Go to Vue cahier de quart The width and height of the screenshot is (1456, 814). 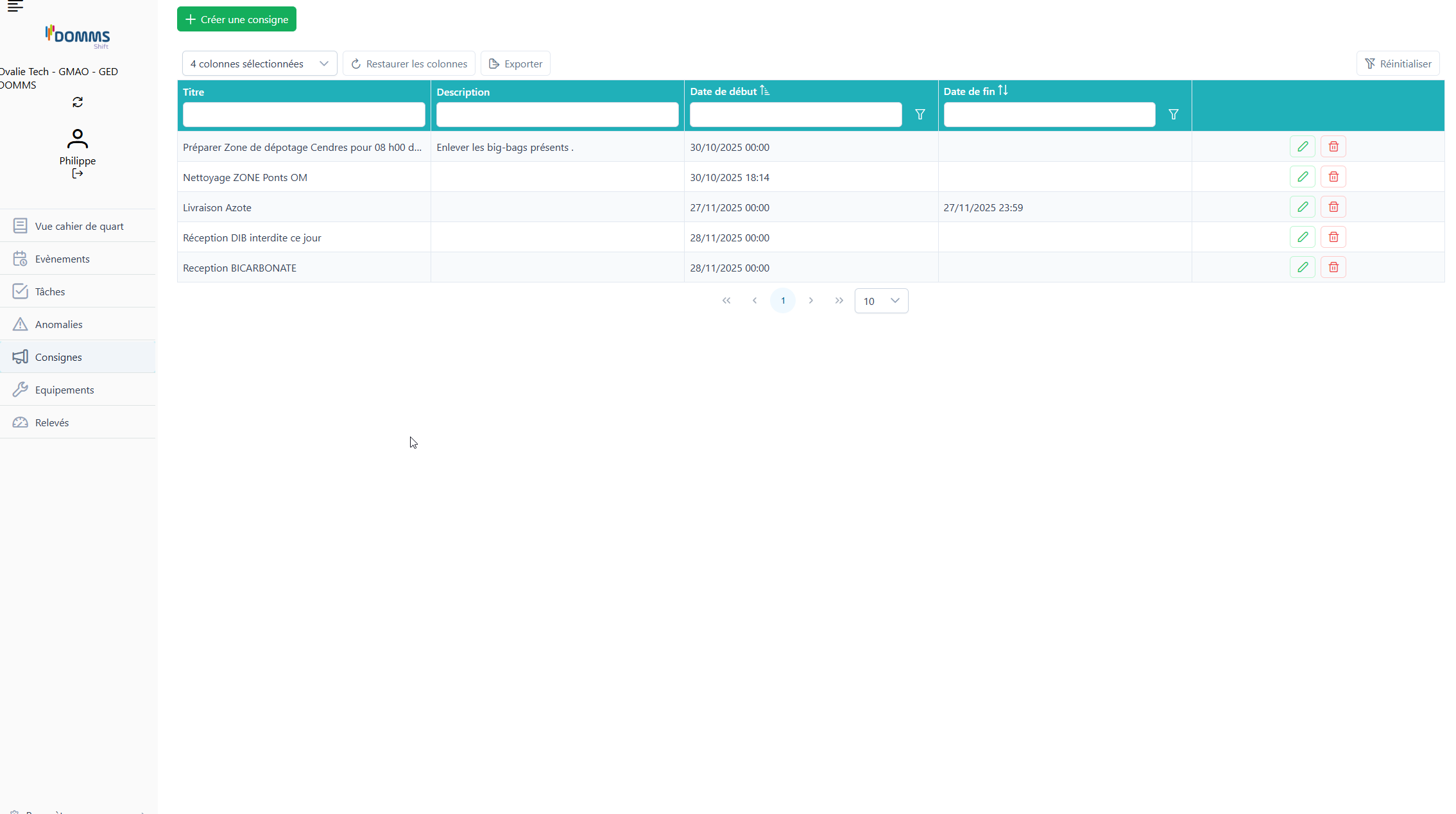[x=79, y=226]
